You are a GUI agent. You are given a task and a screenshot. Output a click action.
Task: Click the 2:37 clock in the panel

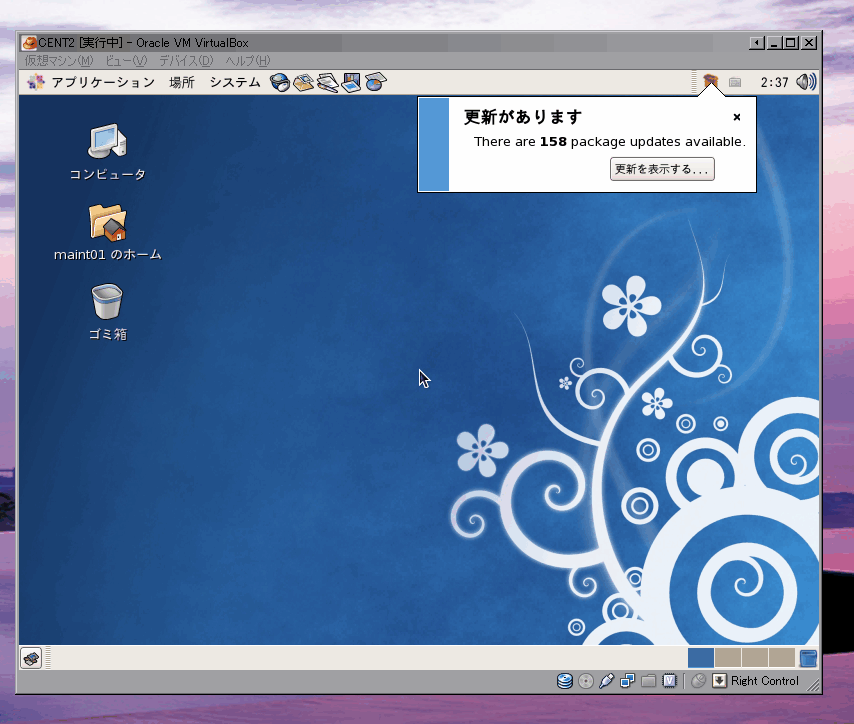pos(774,82)
